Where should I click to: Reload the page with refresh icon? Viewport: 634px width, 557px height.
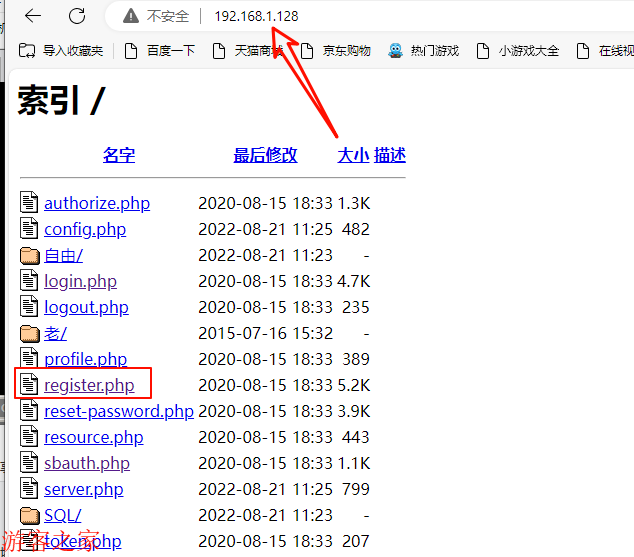point(77,16)
